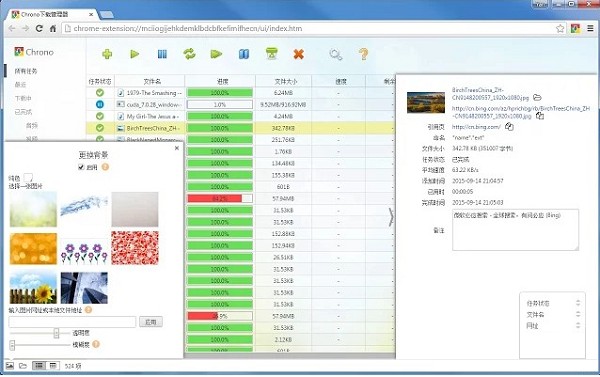Click the 纯色 solid color swatch
The image size is (600, 377).
[x=28, y=178]
